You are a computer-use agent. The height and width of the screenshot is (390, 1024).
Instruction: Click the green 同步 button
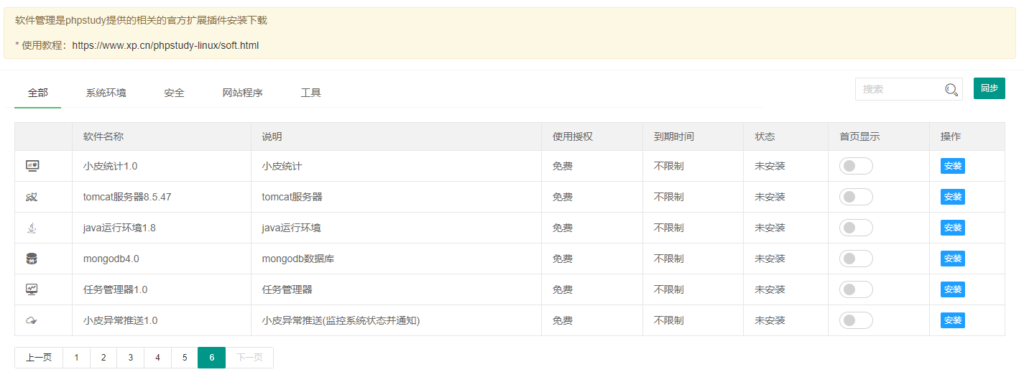click(989, 88)
